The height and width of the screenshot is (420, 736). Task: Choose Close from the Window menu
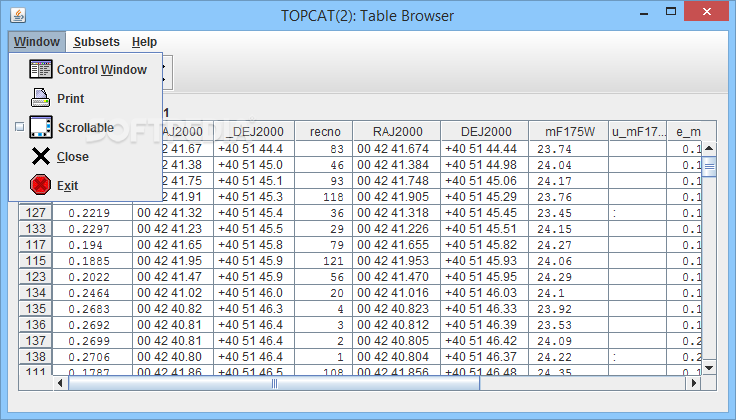(87, 156)
